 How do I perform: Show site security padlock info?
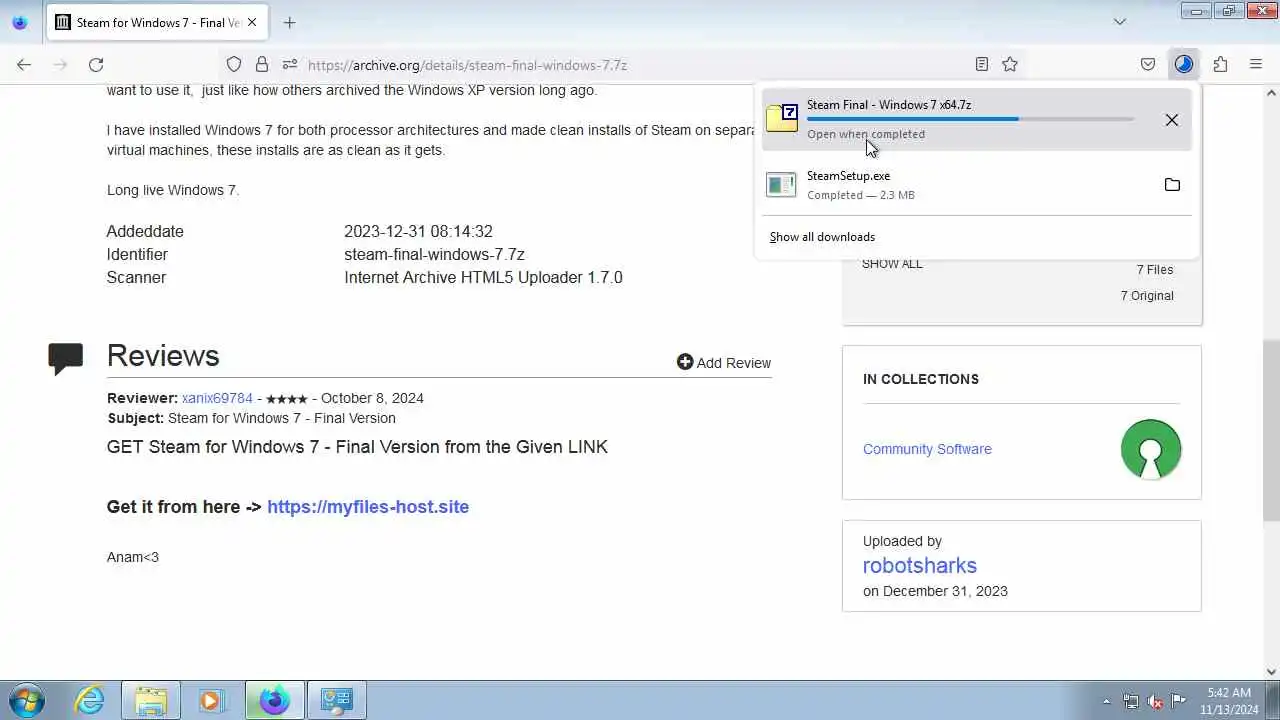[x=262, y=64]
